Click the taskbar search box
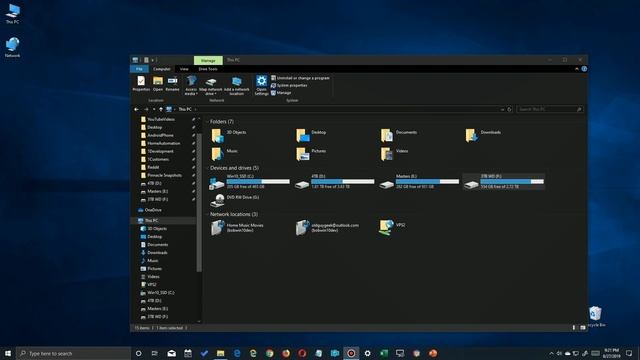 [73, 353]
